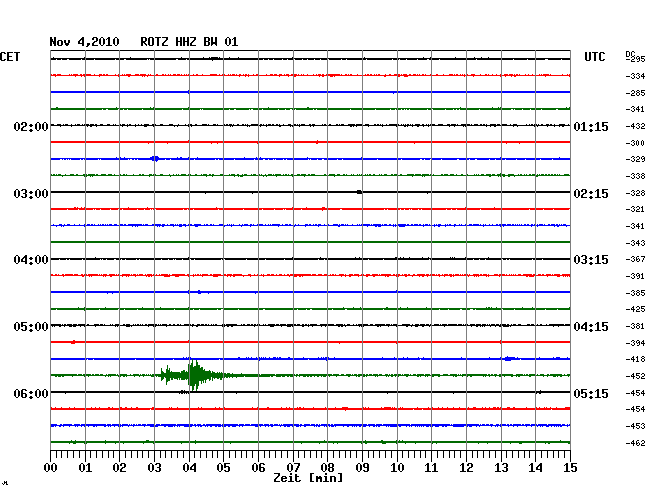Select the "CET" time zone label
Screen dimensions: 650x494
[10, 57]
